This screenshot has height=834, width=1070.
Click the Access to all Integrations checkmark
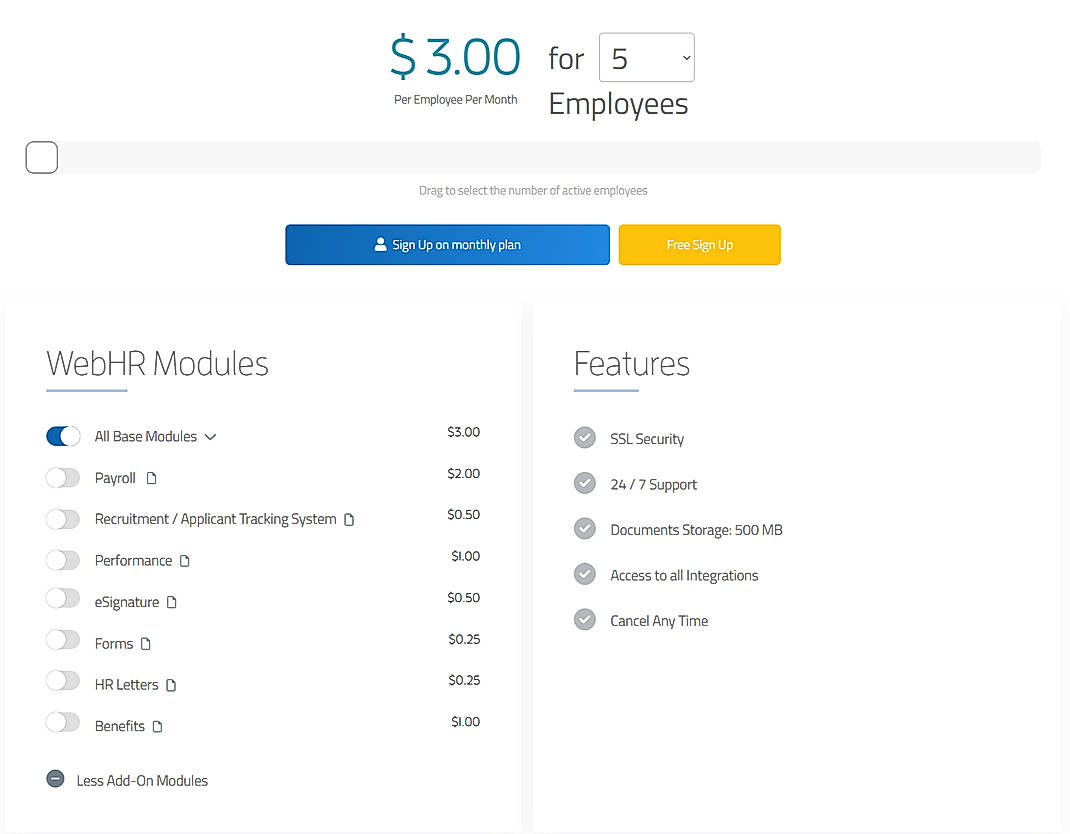point(585,574)
